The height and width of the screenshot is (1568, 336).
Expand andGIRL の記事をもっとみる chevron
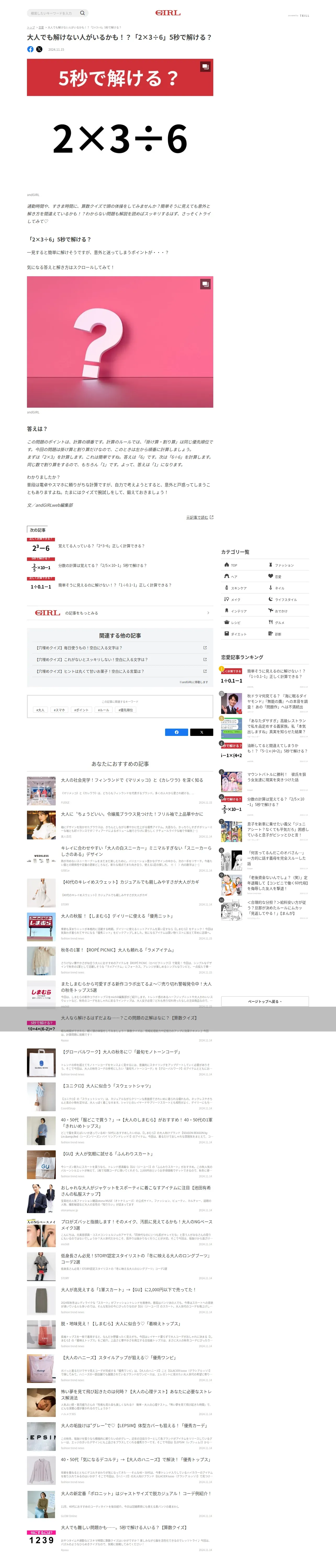pyautogui.click(x=208, y=613)
